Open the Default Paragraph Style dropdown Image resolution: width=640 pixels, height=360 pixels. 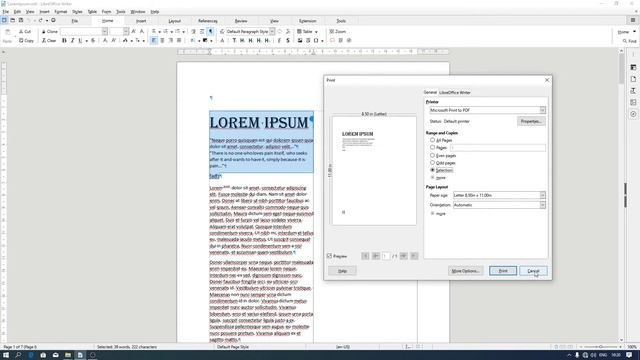272,31
